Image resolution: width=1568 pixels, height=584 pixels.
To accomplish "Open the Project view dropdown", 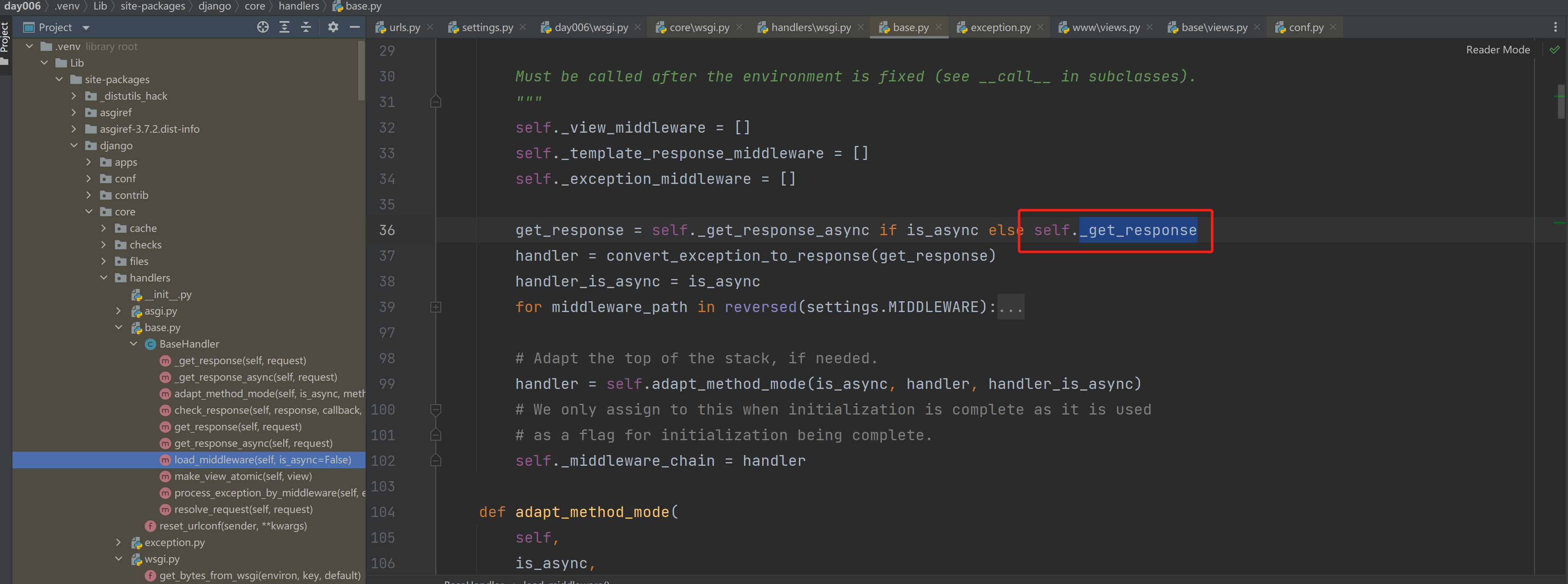I will [86, 28].
